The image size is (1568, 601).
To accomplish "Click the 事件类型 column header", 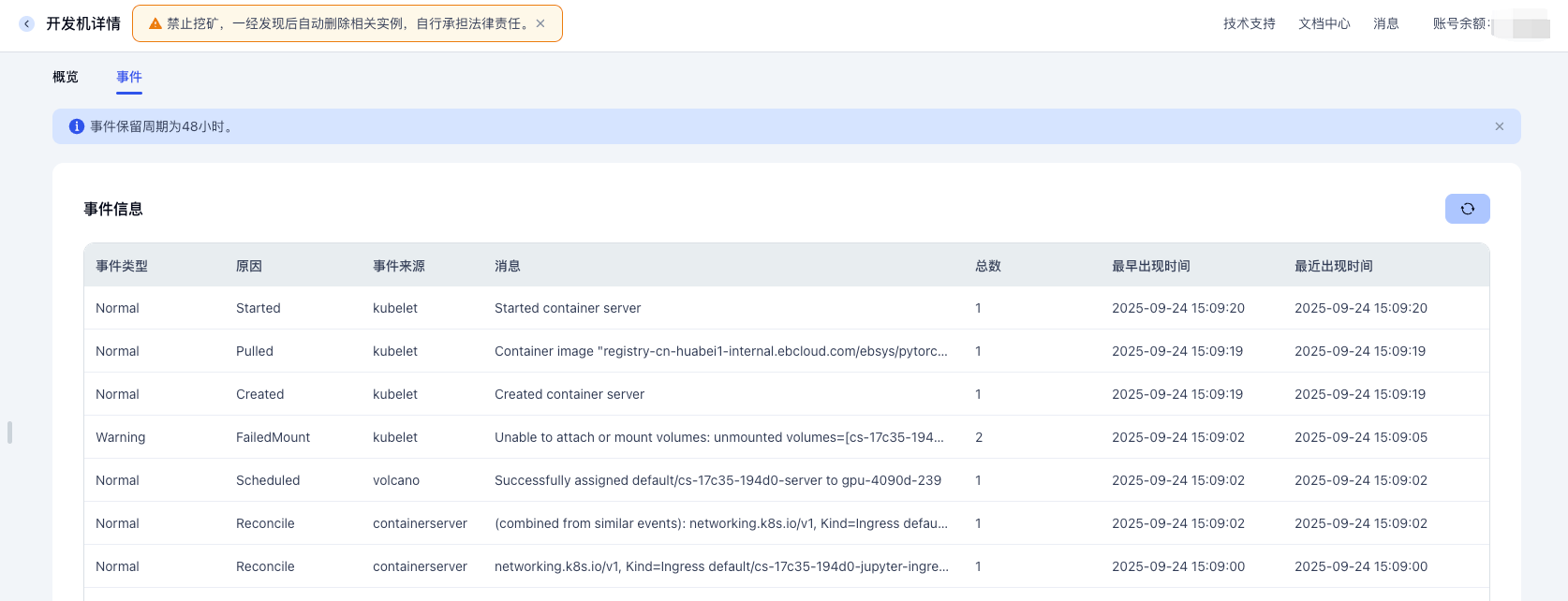I will 122,266.
